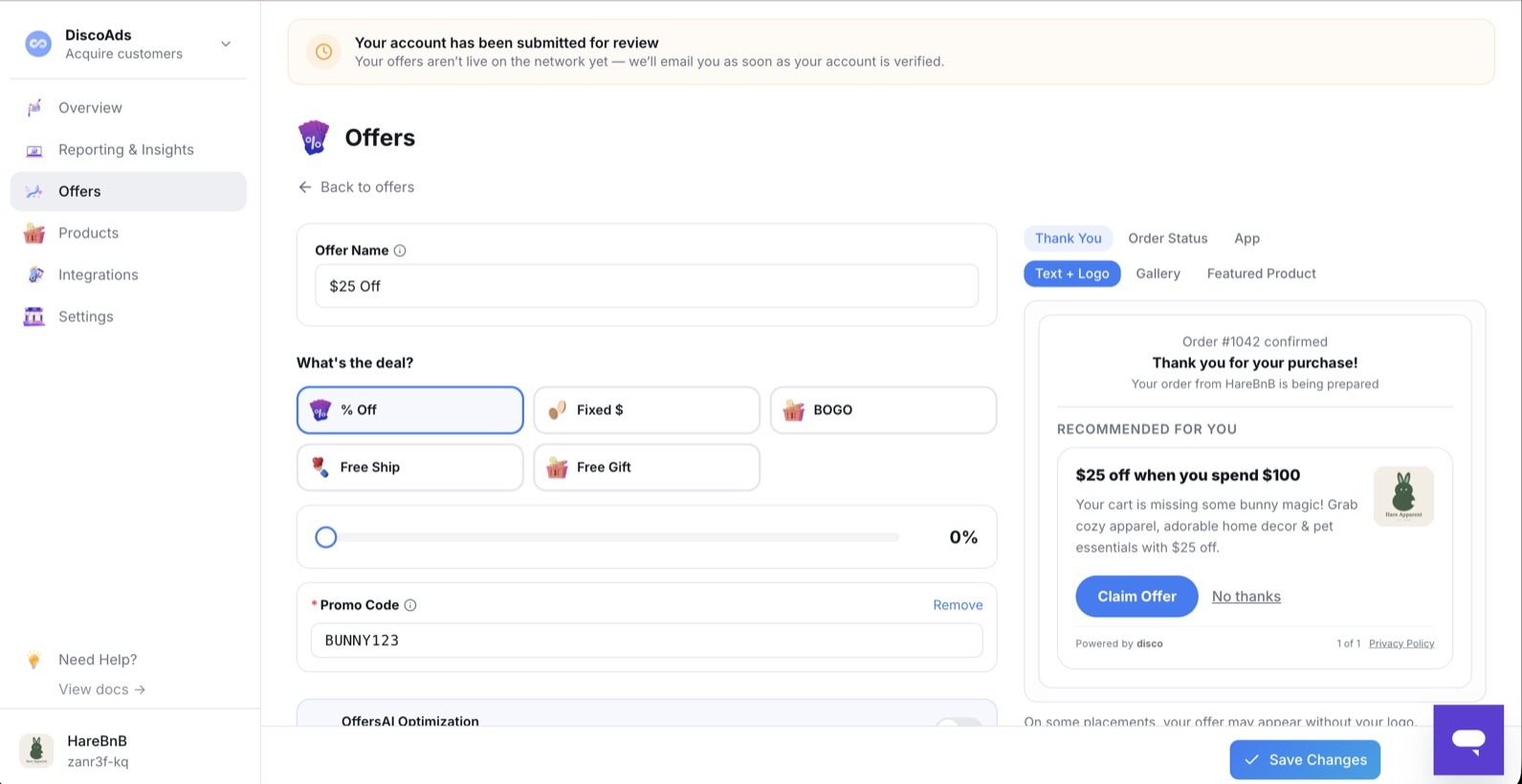Select the Offers sidebar item
Screen dimensions: 1522x784
pos(128,191)
